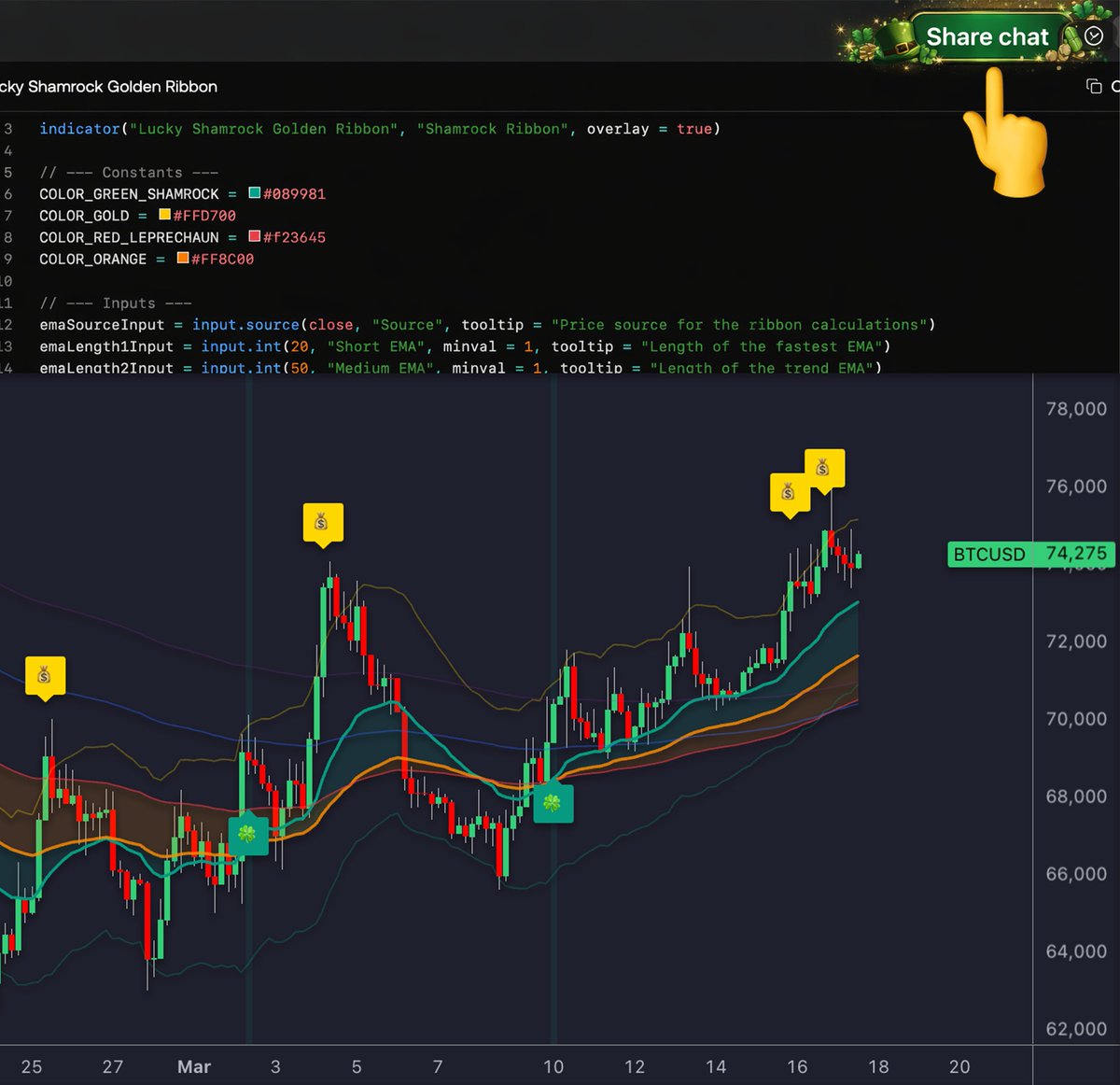Select the gold #FFD700 color swatch

click(164, 215)
